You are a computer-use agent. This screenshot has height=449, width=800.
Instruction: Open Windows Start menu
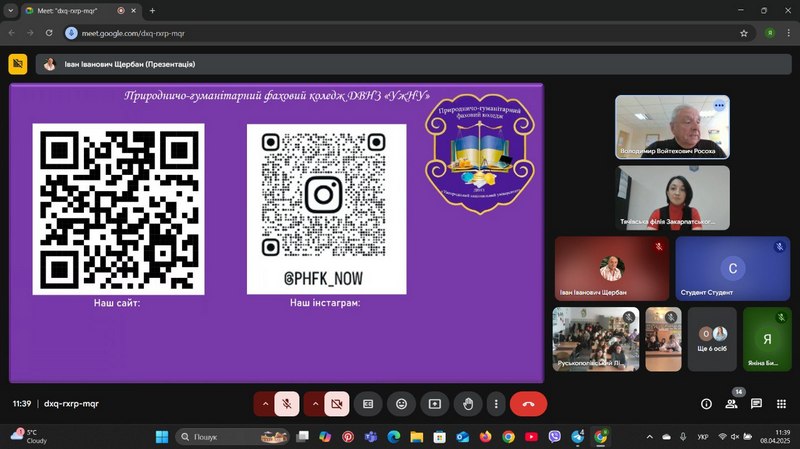tap(162, 437)
